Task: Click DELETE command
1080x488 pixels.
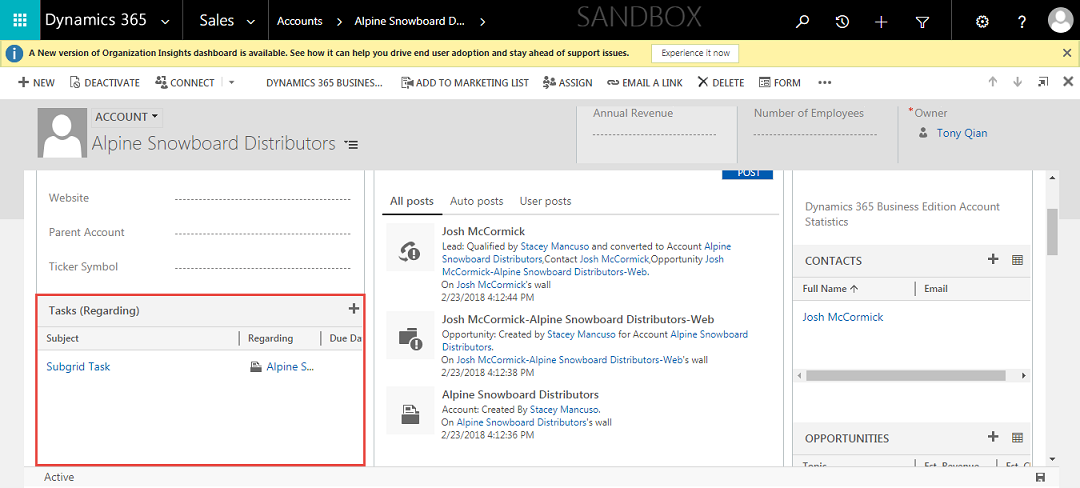Action: [720, 83]
